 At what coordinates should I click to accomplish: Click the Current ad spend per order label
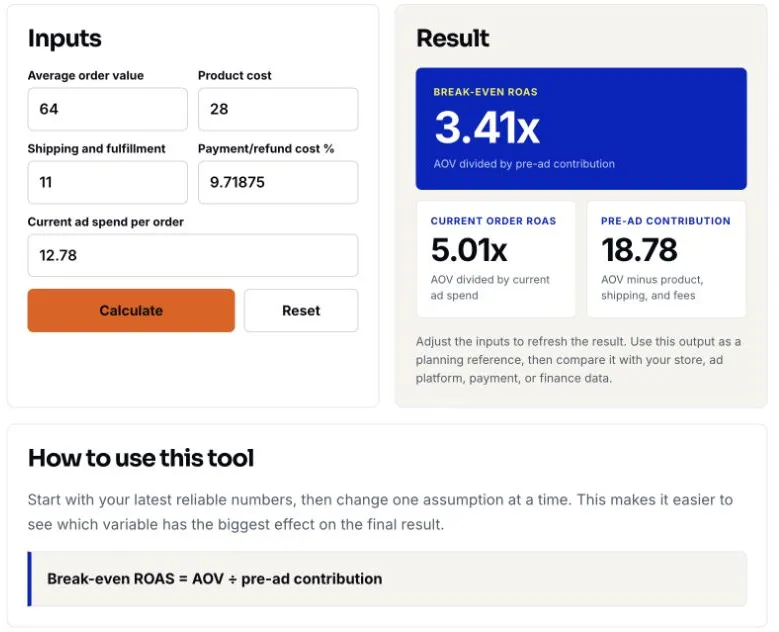pyautogui.click(x=106, y=222)
